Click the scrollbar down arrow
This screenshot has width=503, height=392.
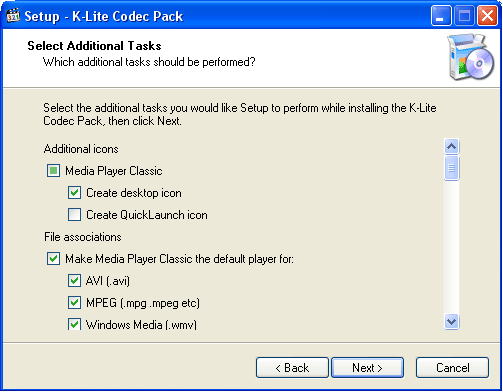(452, 322)
